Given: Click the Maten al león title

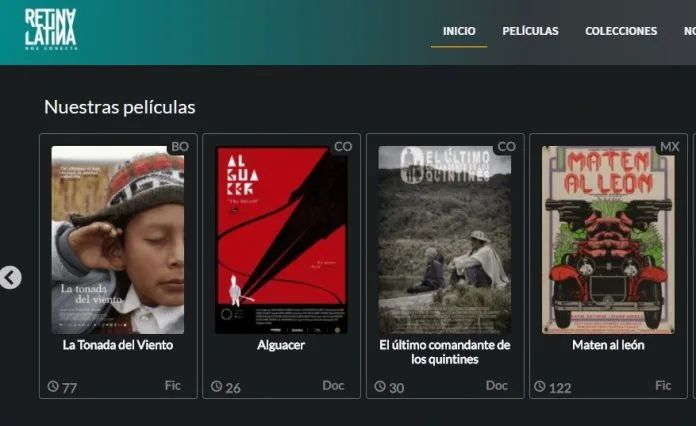Looking at the screenshot, I should click(608, 345).
